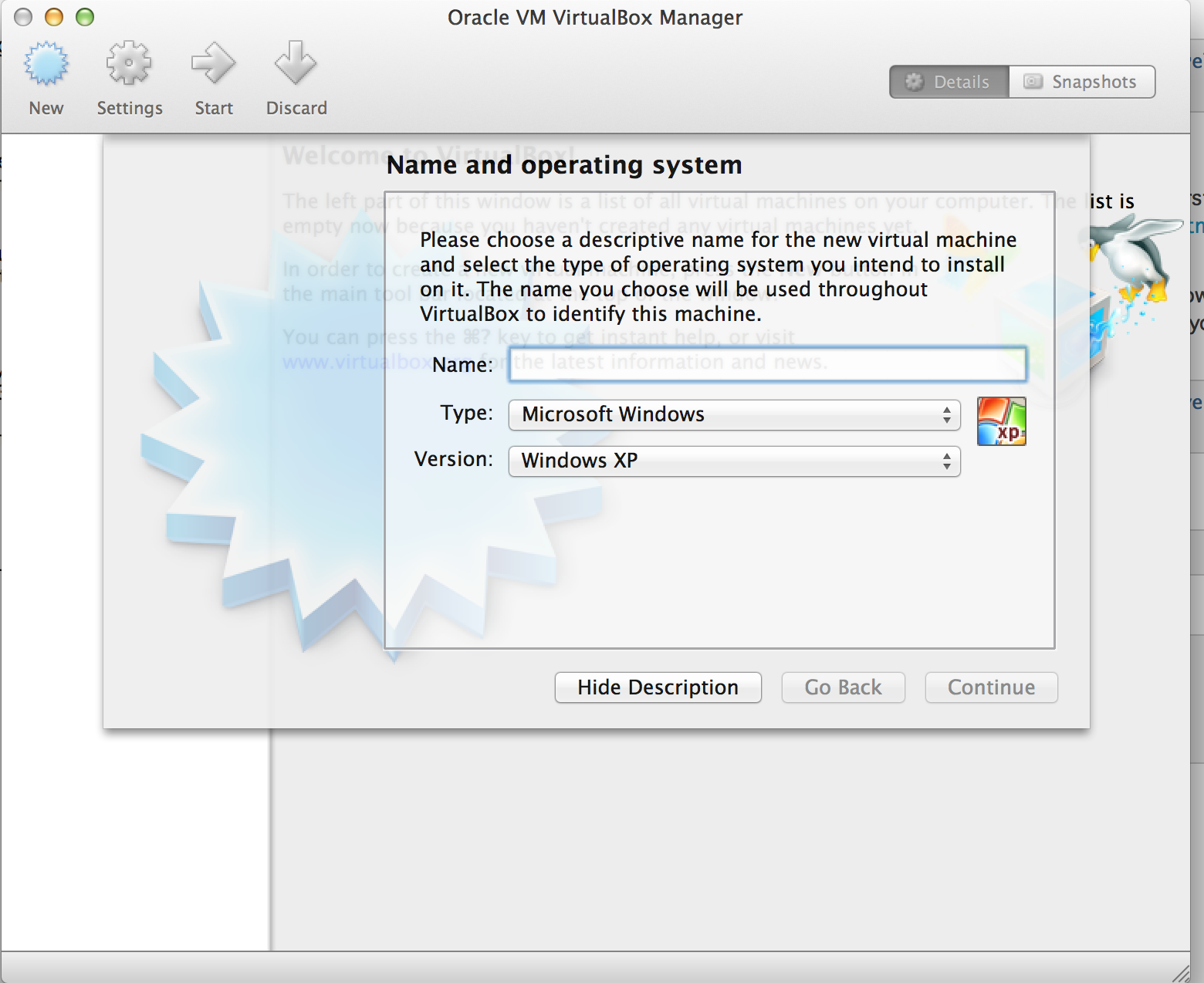
Task: Click the gear icon inside the Details button
Action: click(x=915, y=81)
